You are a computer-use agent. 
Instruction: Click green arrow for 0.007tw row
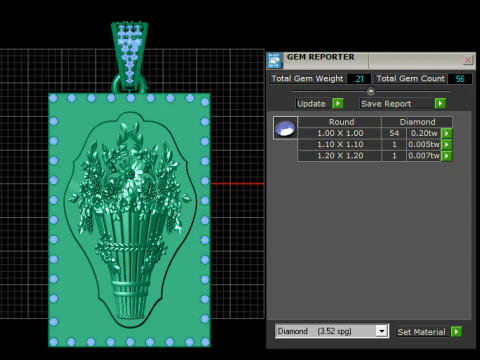446,156
